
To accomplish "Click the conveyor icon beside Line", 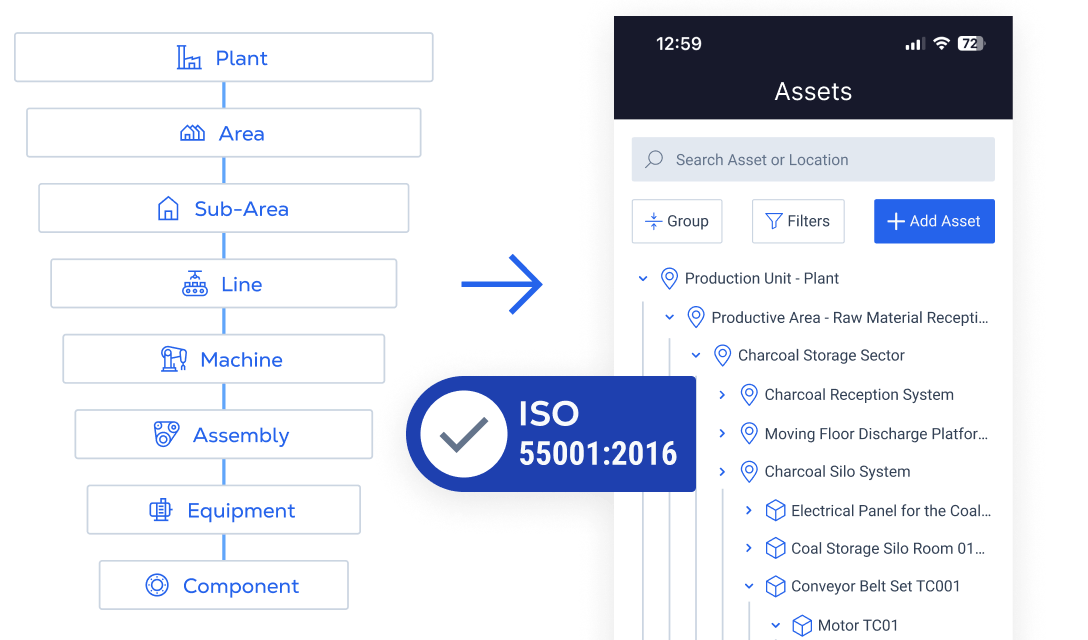I will (x=195, y=284).
